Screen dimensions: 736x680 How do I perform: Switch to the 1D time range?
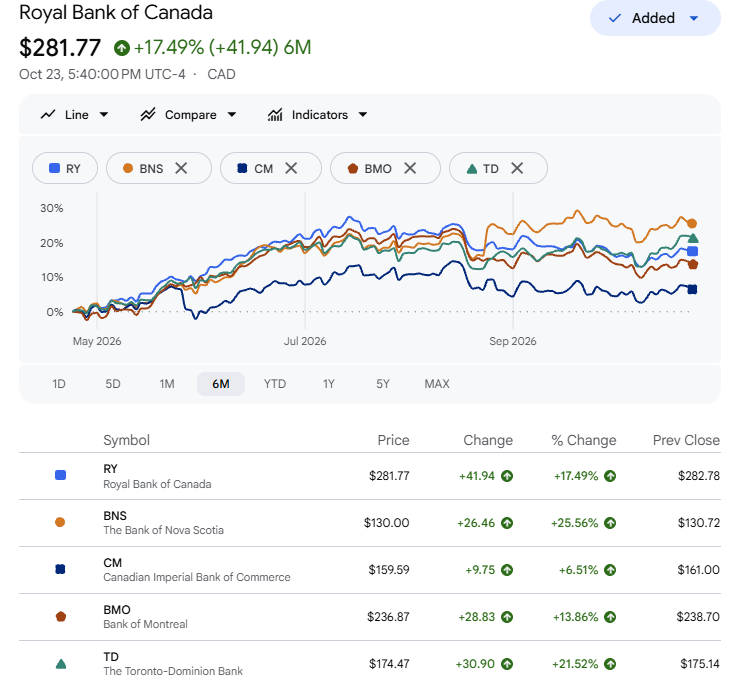(x=59, y=384)
